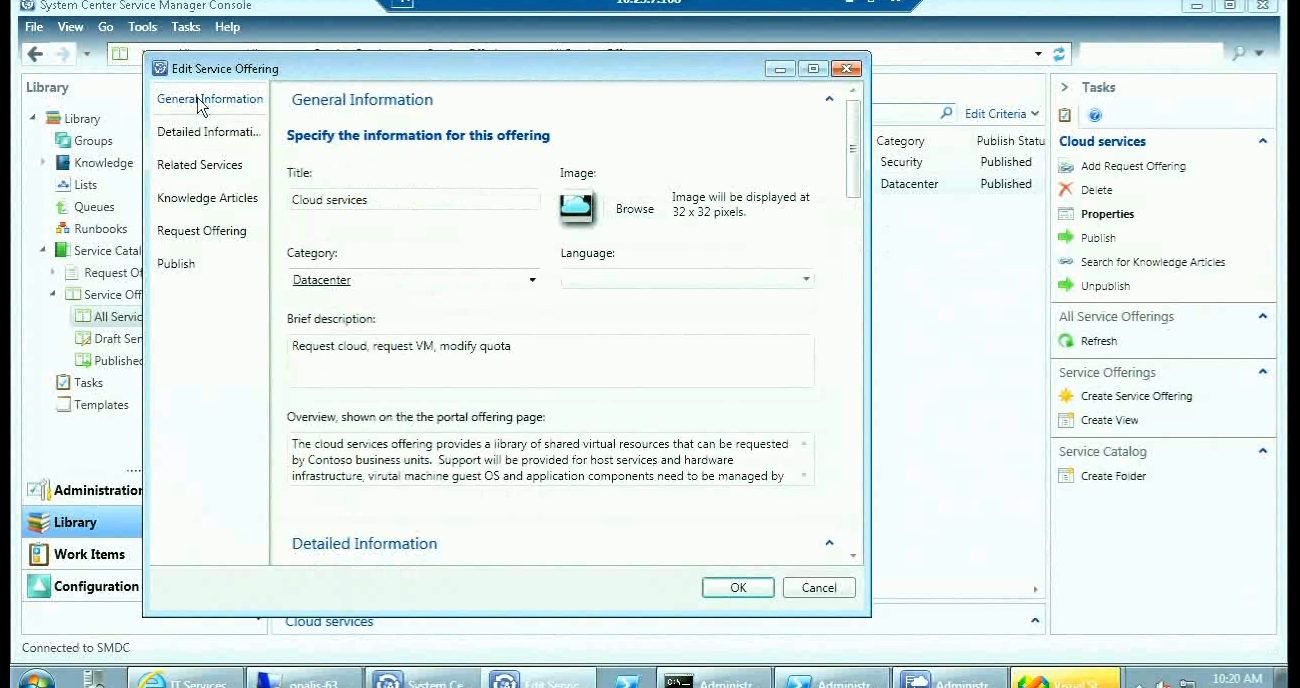
Task: Go to Knowledge Articles in dialog sidebar
Action: [x=208, y=198]
